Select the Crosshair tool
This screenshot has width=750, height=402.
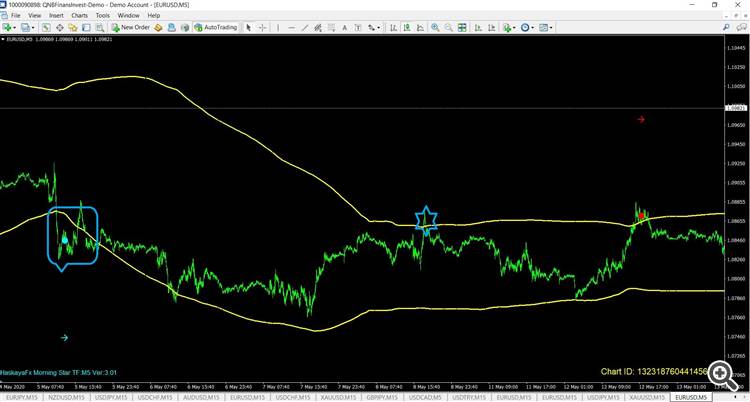coord(263,28)
